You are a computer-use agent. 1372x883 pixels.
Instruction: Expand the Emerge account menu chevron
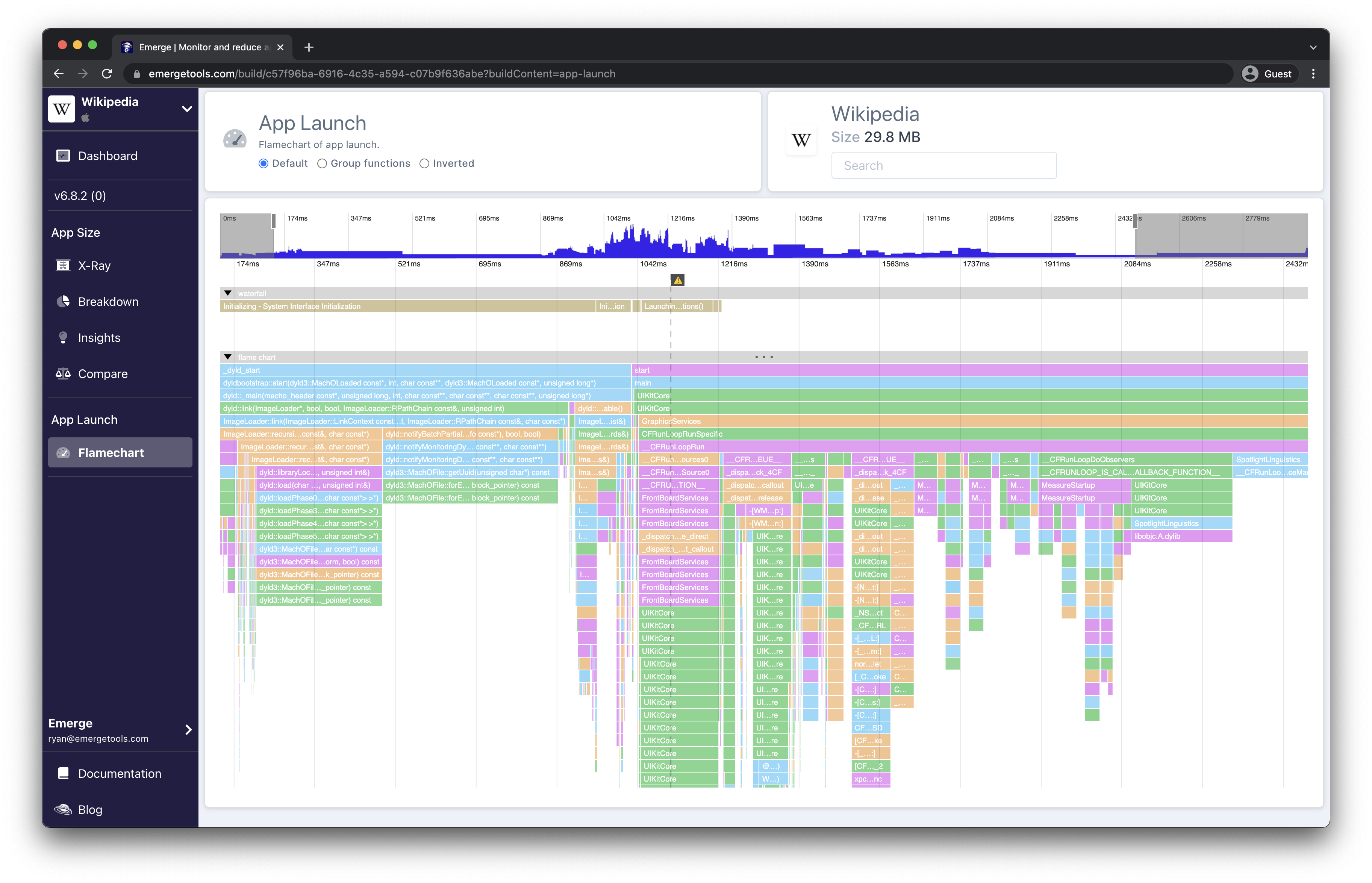click(x=188, y=730)
